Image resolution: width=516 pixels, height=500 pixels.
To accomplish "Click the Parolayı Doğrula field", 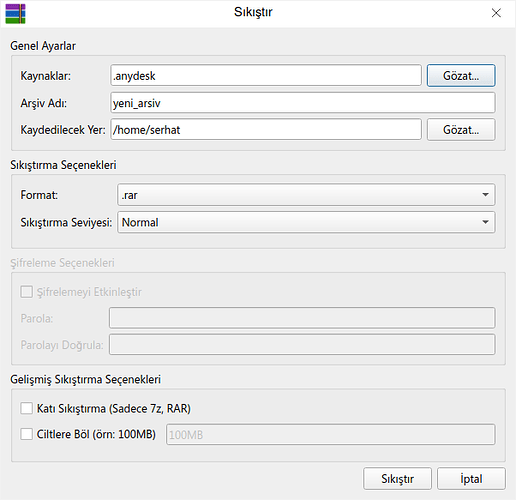I will (302, 345).
